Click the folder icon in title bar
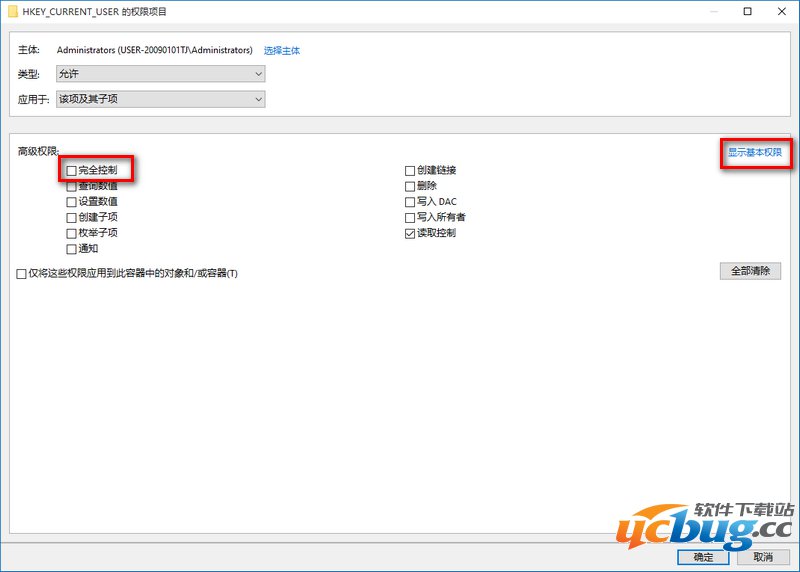800x572 pixels. click(13, 11)
